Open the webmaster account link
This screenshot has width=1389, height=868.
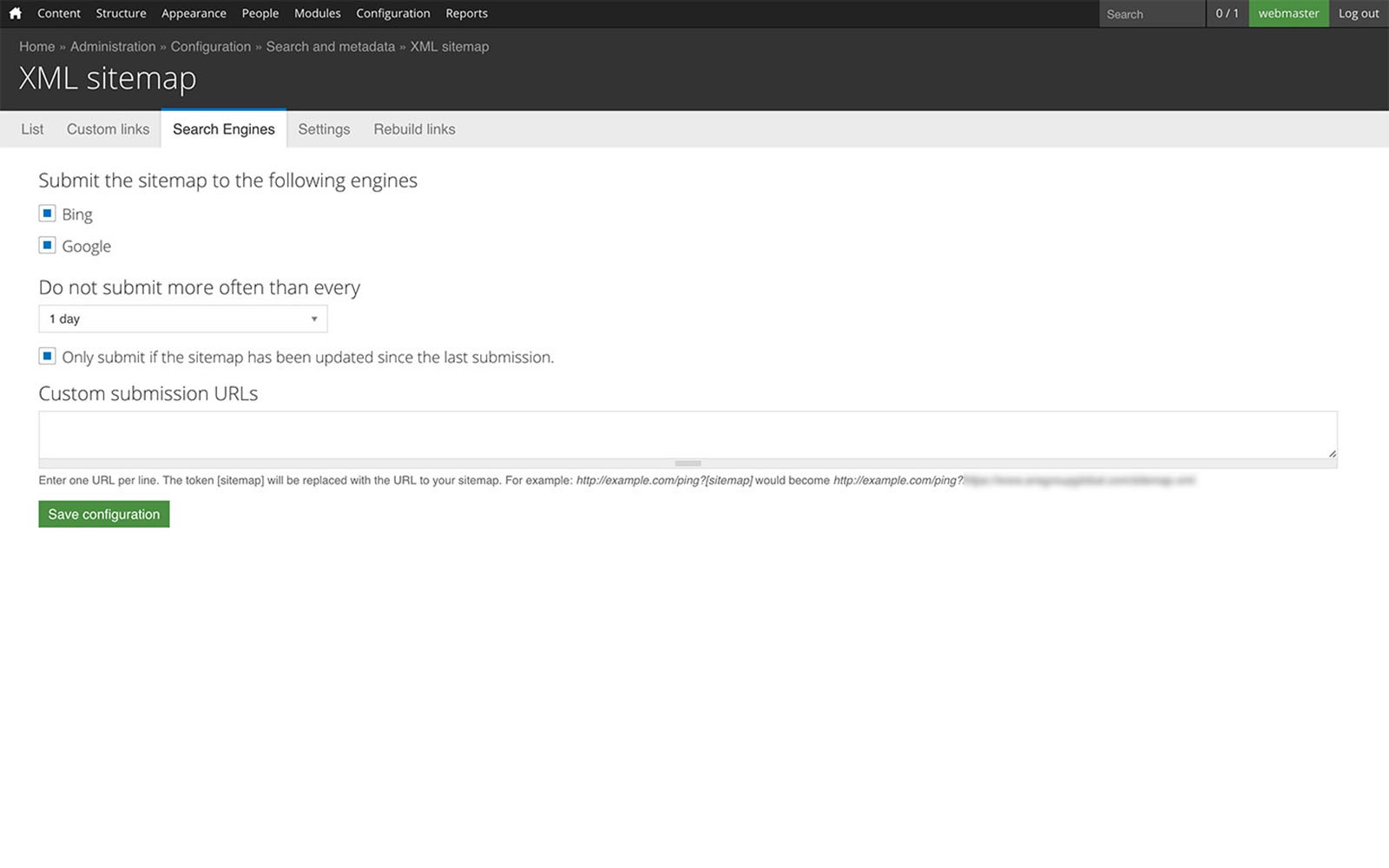[x=1288, y=13]
